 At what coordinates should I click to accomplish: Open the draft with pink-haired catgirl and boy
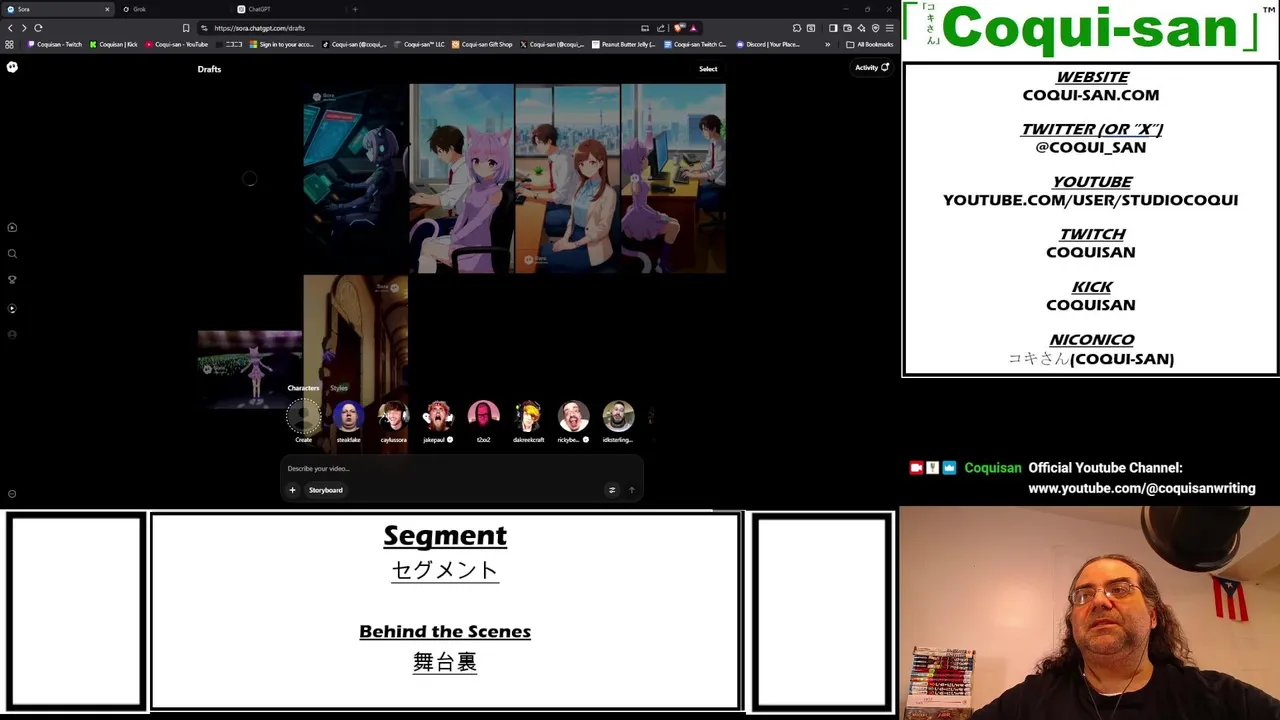(x=461, y=178)
